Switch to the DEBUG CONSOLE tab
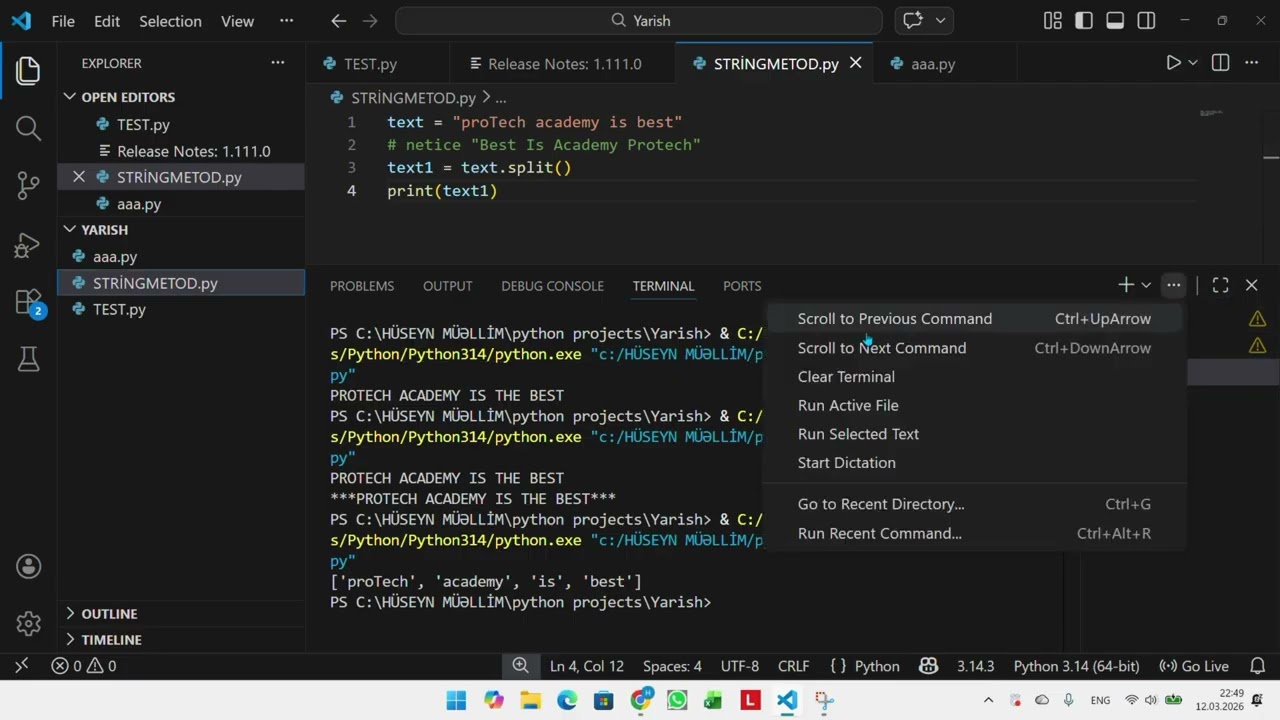The image size is (1280, 720). (552, 286)
